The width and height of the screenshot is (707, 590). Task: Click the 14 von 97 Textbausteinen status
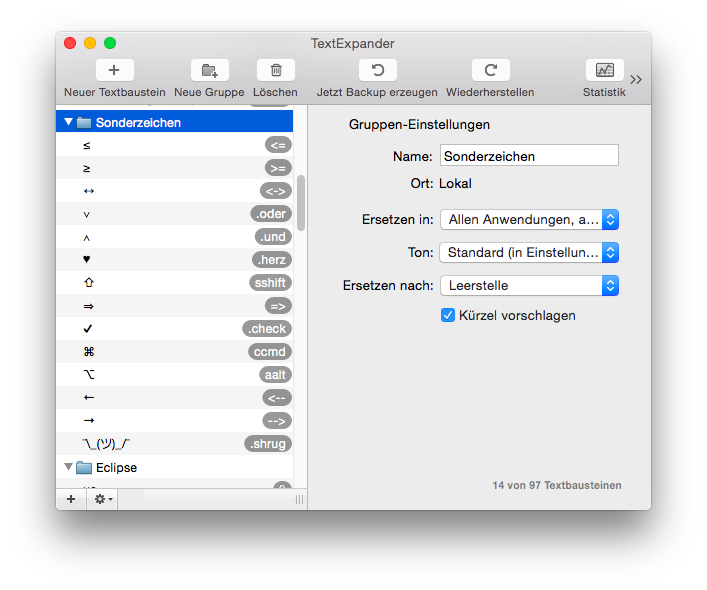(x=557, y=485)
